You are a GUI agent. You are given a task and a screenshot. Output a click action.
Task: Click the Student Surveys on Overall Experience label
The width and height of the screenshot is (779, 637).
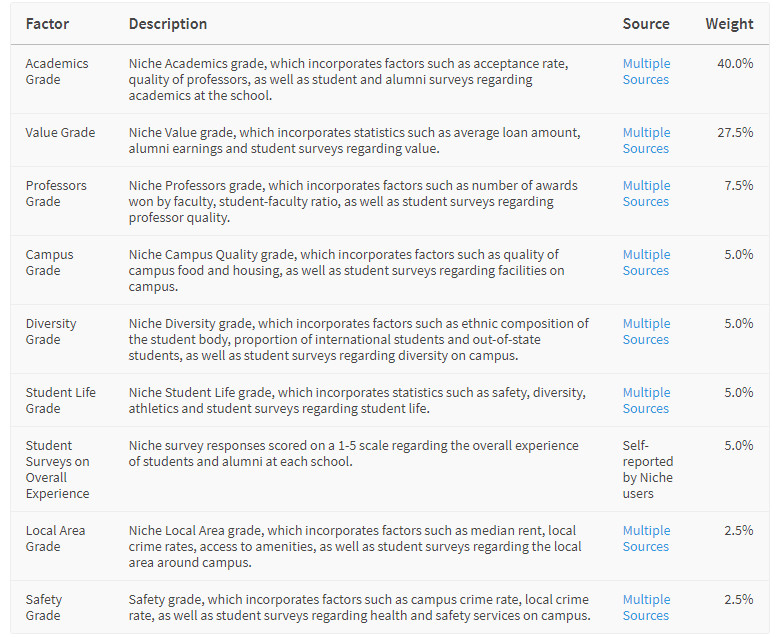[58, 469]
